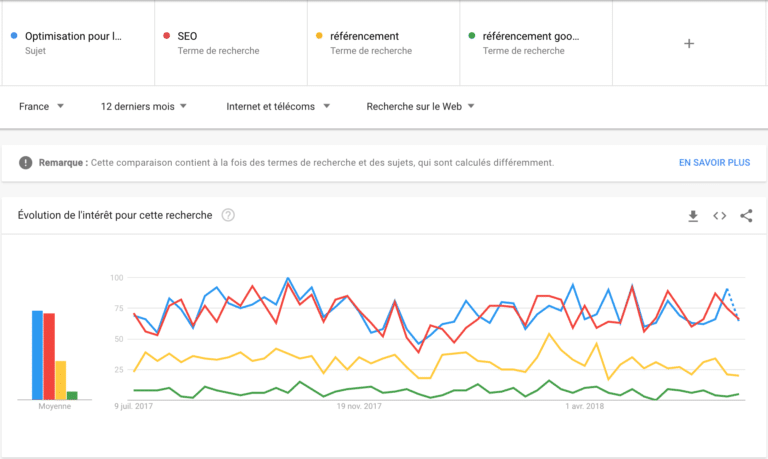Add a comparison term with plus
Screen dimensions: 768x459
click(x=688, y=43)
